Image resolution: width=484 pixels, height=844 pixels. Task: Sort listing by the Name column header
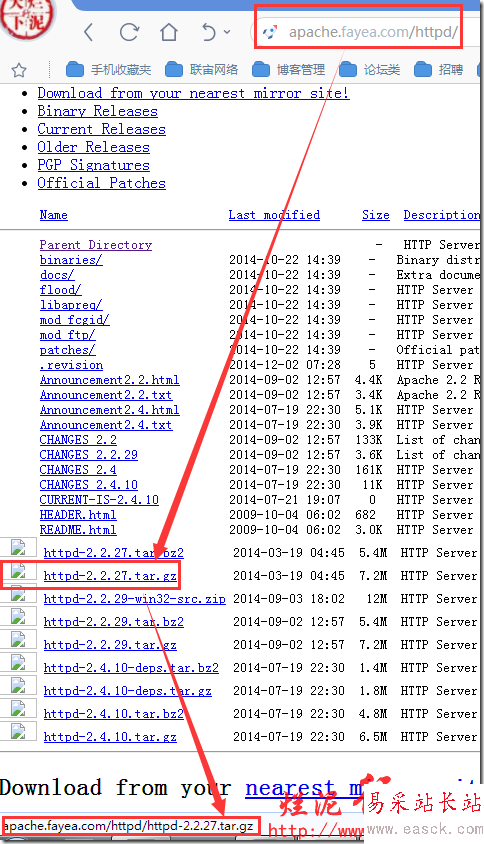pyautogui.click(x=53, y=215)
